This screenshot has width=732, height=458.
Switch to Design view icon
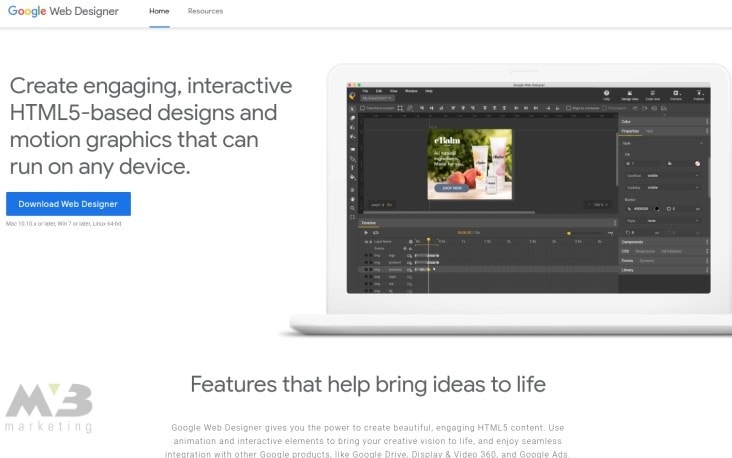coord(629,95)
